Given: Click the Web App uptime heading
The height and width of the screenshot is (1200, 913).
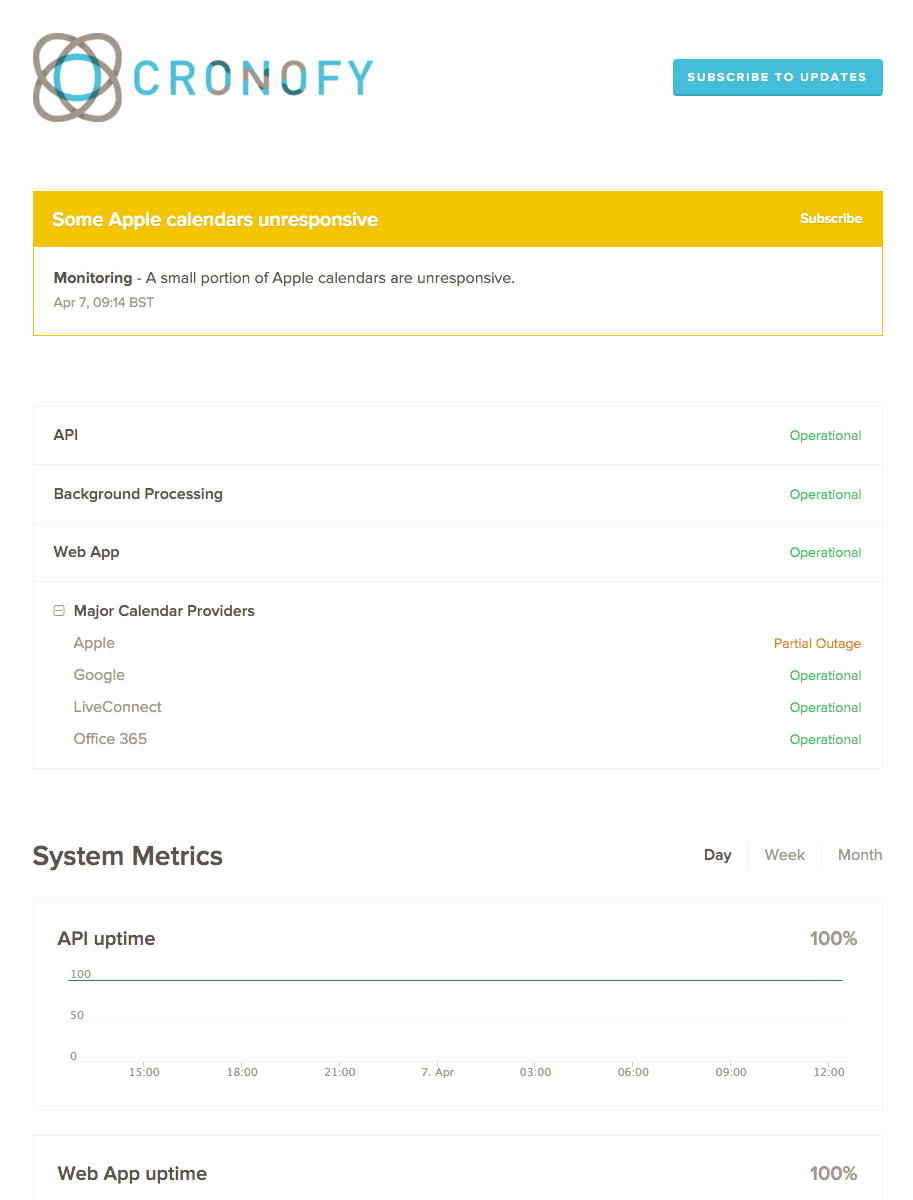Looking at the screenshot, I should coord(132,1174).
